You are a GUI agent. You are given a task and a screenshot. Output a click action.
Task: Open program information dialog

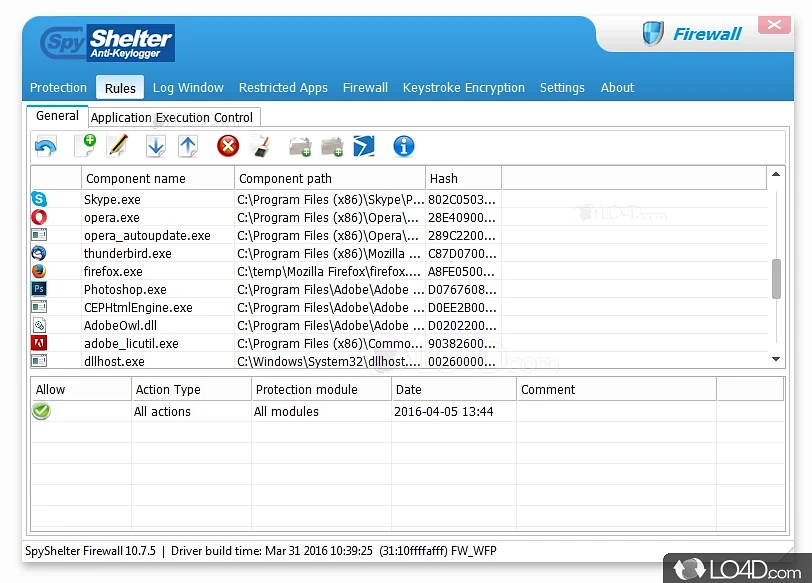point(403,146)
